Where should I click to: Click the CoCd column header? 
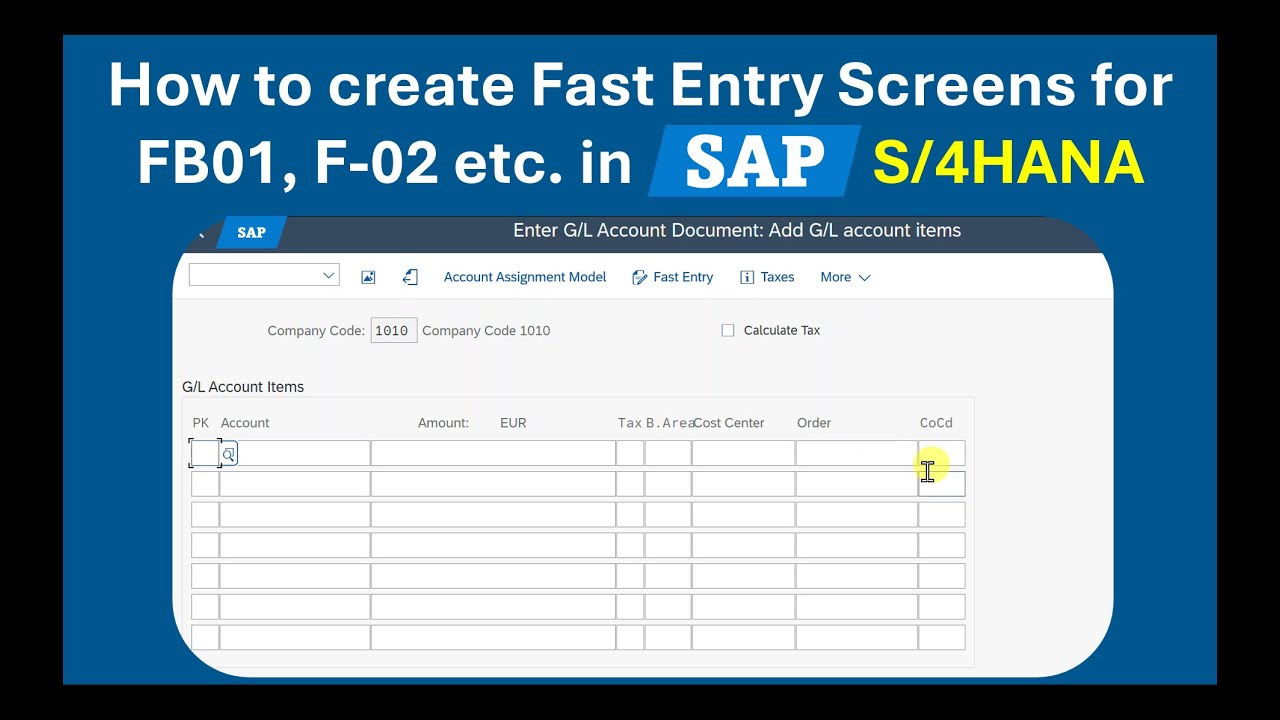click(x=936, y=423)
